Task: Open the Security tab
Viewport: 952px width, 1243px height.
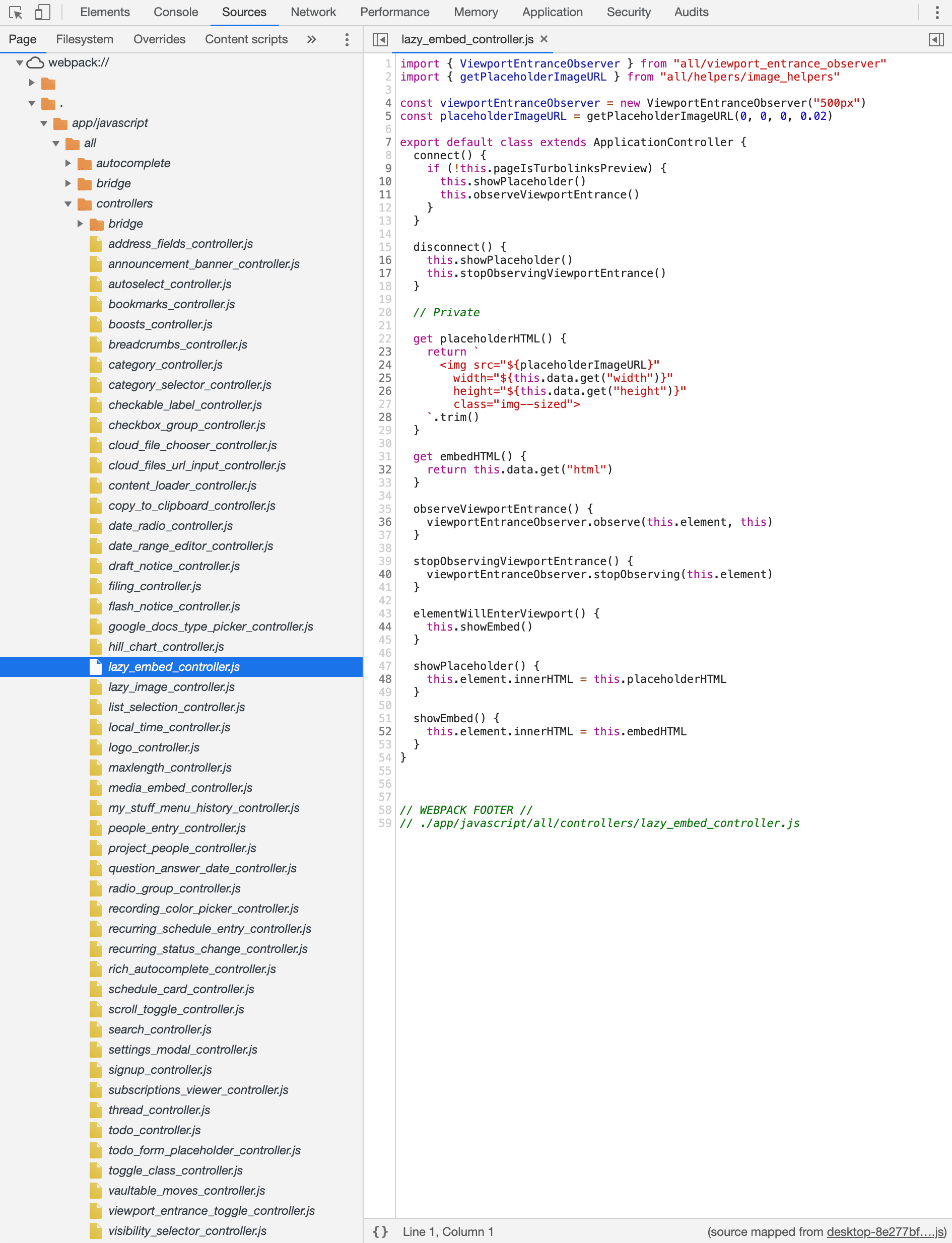Action: click(x=629, y=12)
